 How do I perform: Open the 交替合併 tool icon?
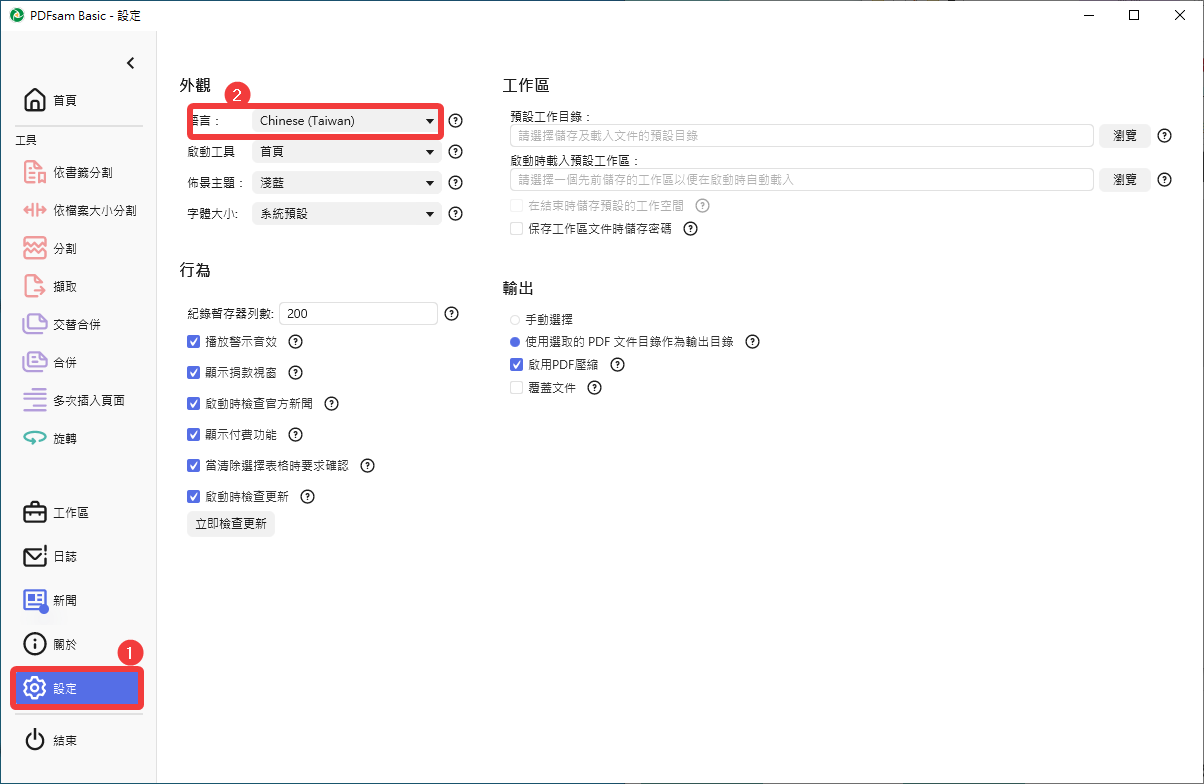(x=35, y=324)
